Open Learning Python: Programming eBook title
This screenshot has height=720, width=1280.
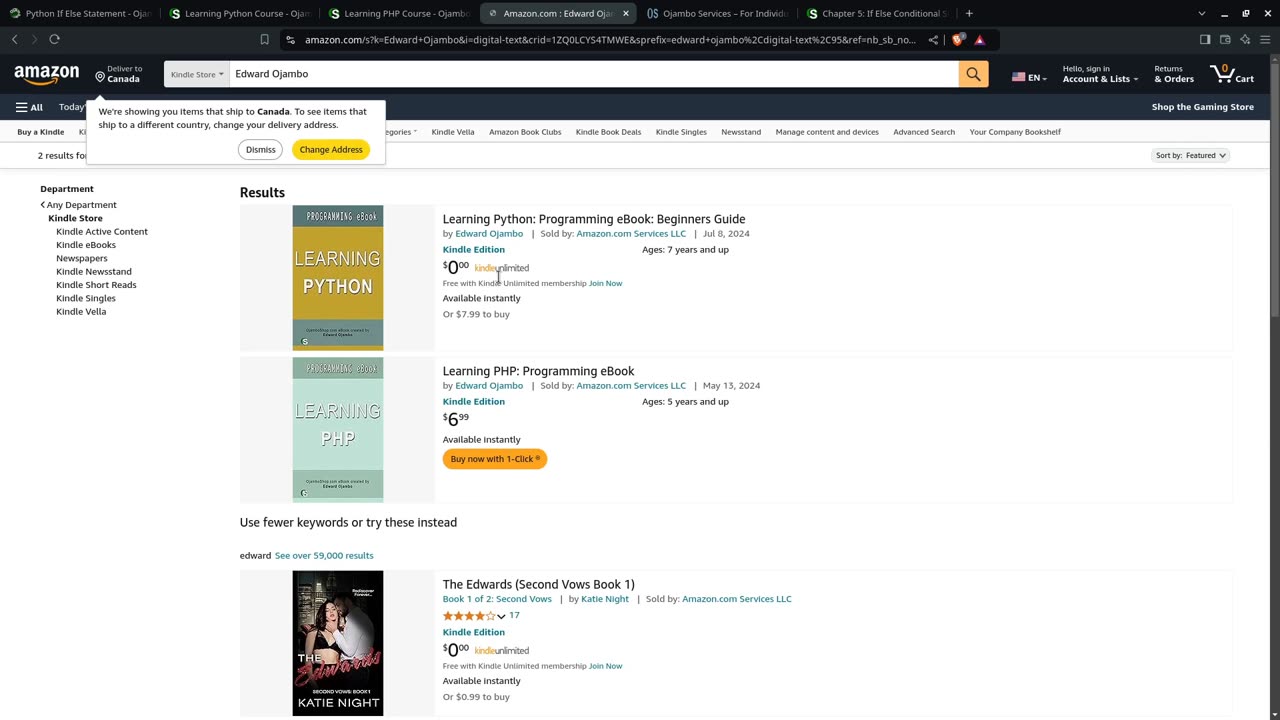pos(594,219)
